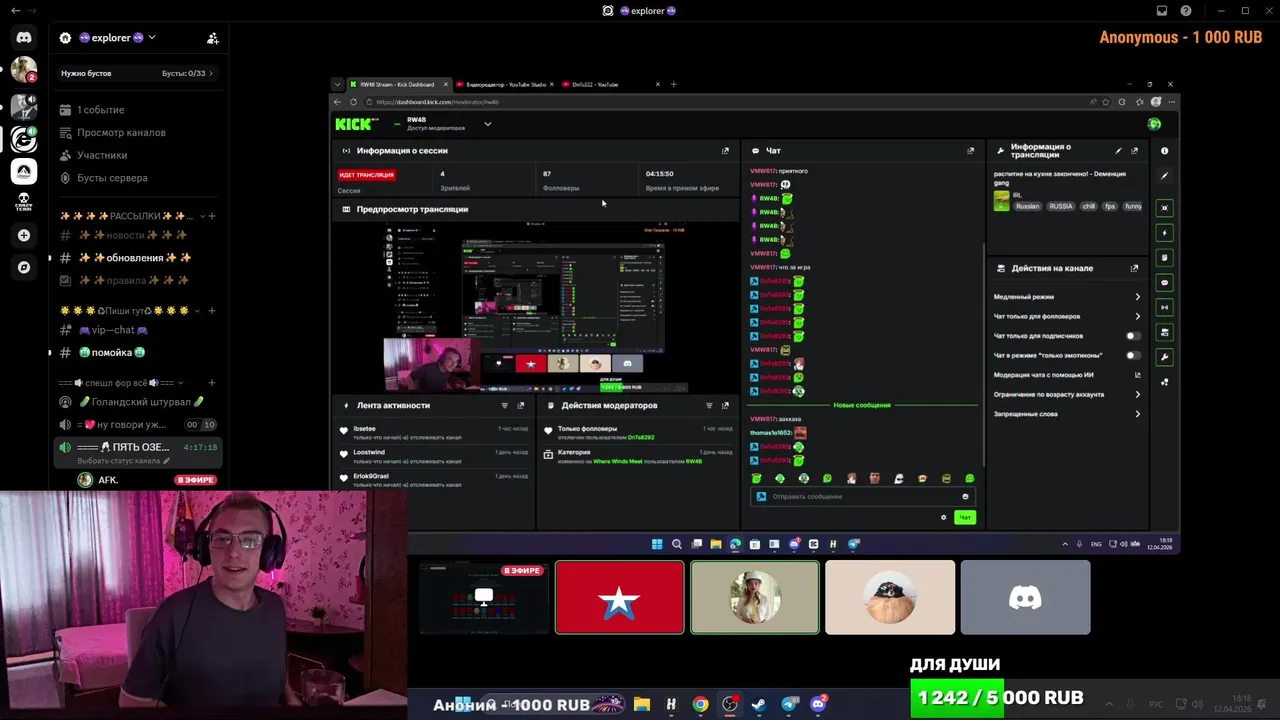1280x720 pixels.
Task: Click the Нужно бустов boosts bar
Action: pyautogui.click(x=137, y=73)
